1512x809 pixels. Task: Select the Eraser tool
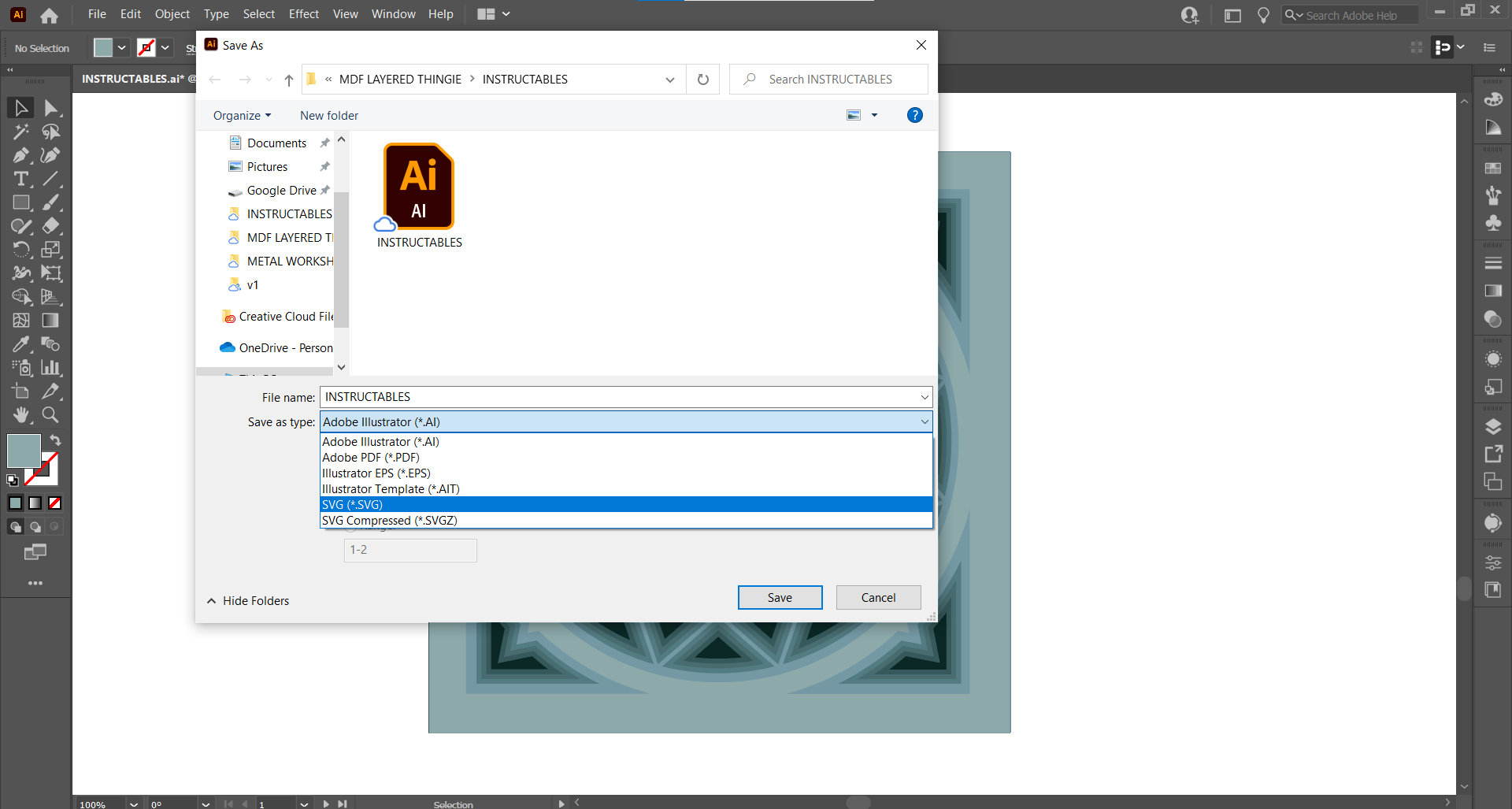point(51,226)
